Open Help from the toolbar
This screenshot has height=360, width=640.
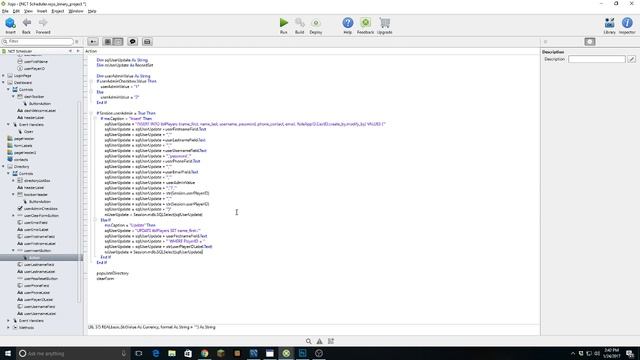tap(347, 26)
